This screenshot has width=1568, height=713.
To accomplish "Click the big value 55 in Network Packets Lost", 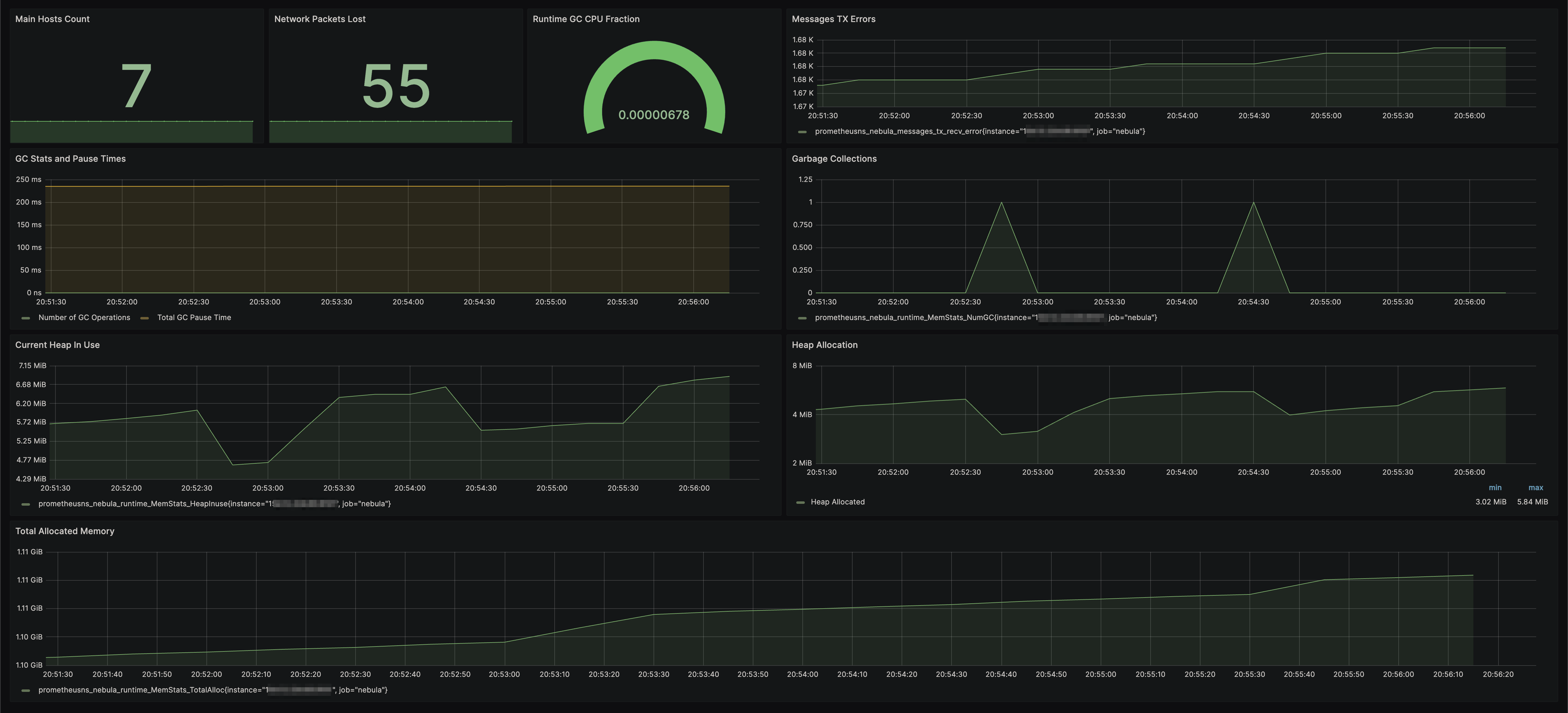I will coord(396,86).
